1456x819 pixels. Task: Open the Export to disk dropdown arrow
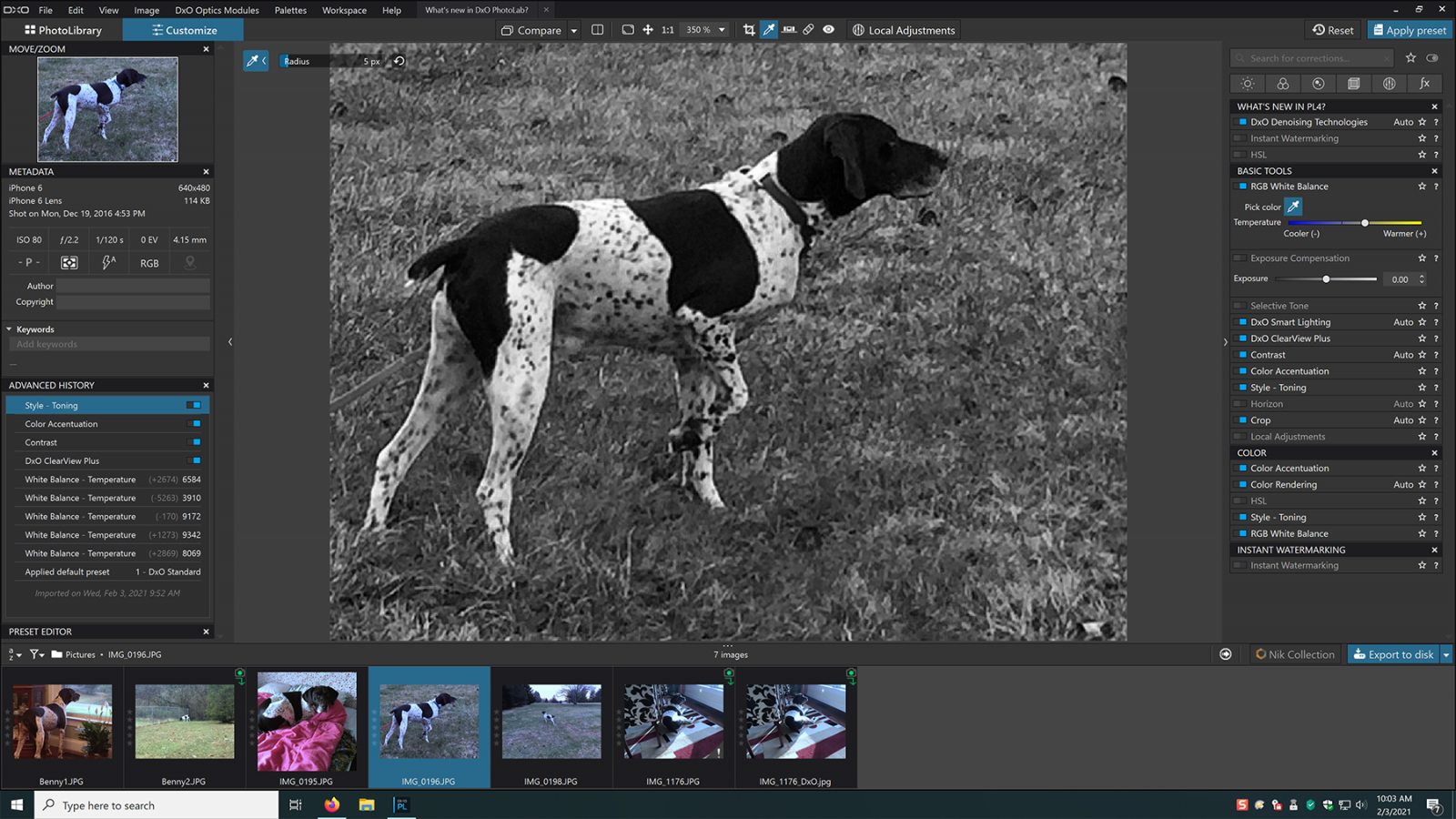click(1446, 654)
